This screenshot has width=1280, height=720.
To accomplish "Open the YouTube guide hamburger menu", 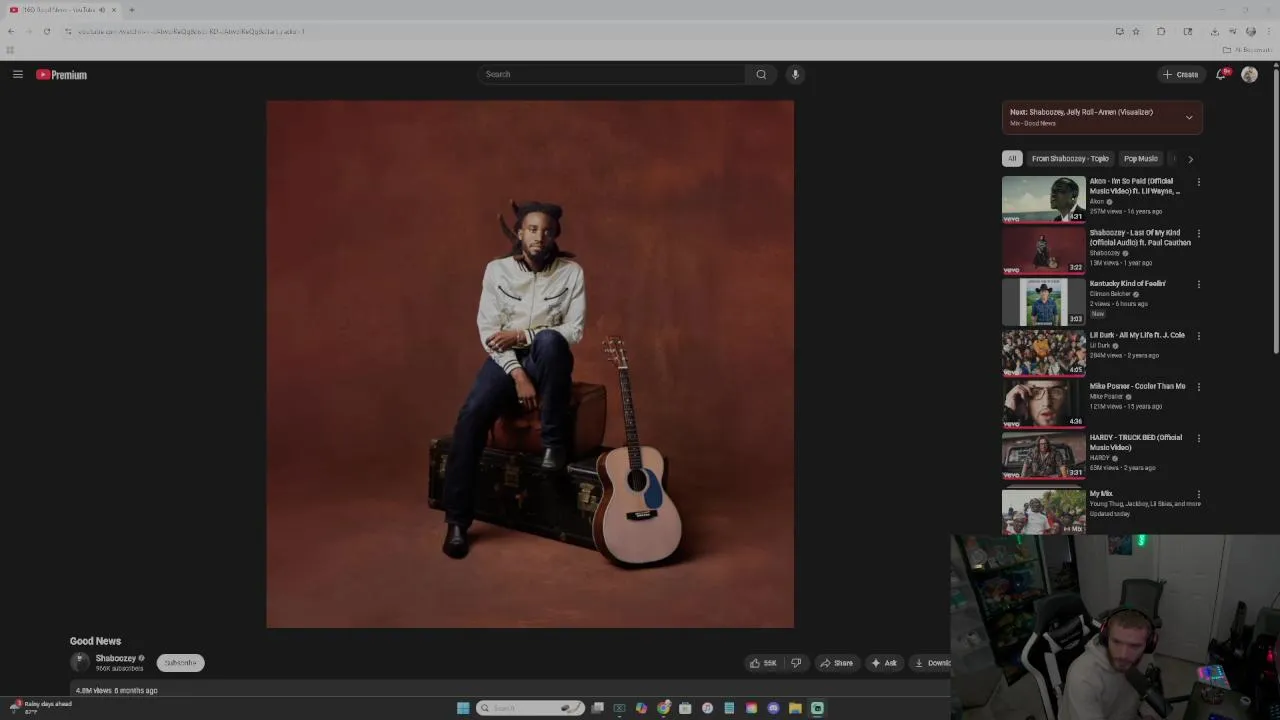I will [17, 74].
